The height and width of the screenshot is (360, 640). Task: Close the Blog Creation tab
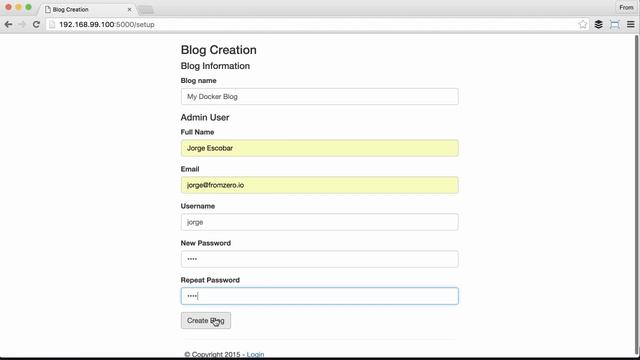pos(129,9)
